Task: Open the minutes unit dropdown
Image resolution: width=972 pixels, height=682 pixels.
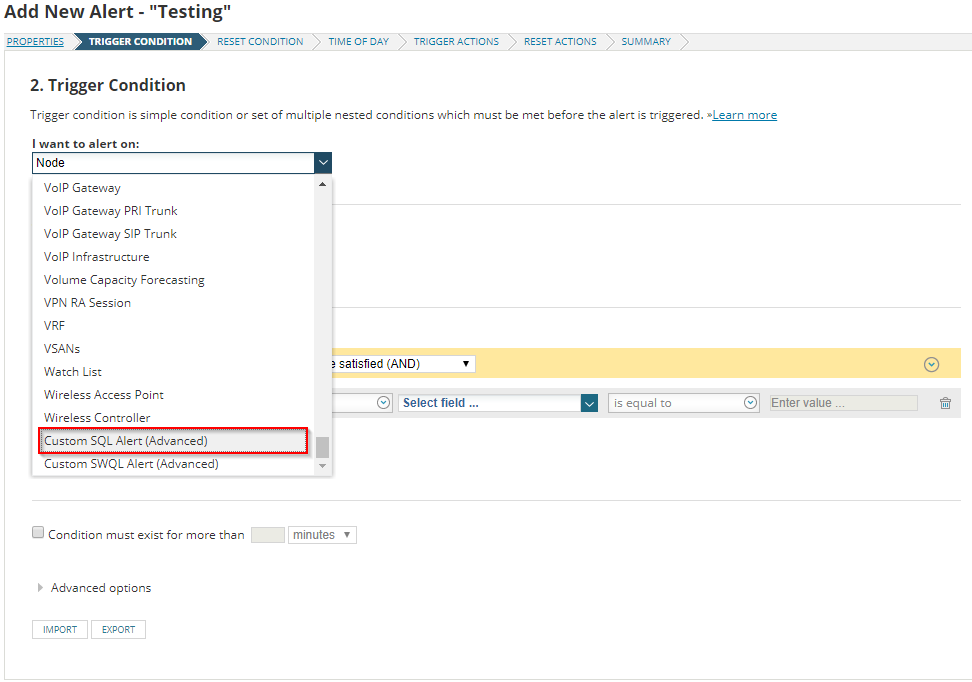Action: pos(322,534)
